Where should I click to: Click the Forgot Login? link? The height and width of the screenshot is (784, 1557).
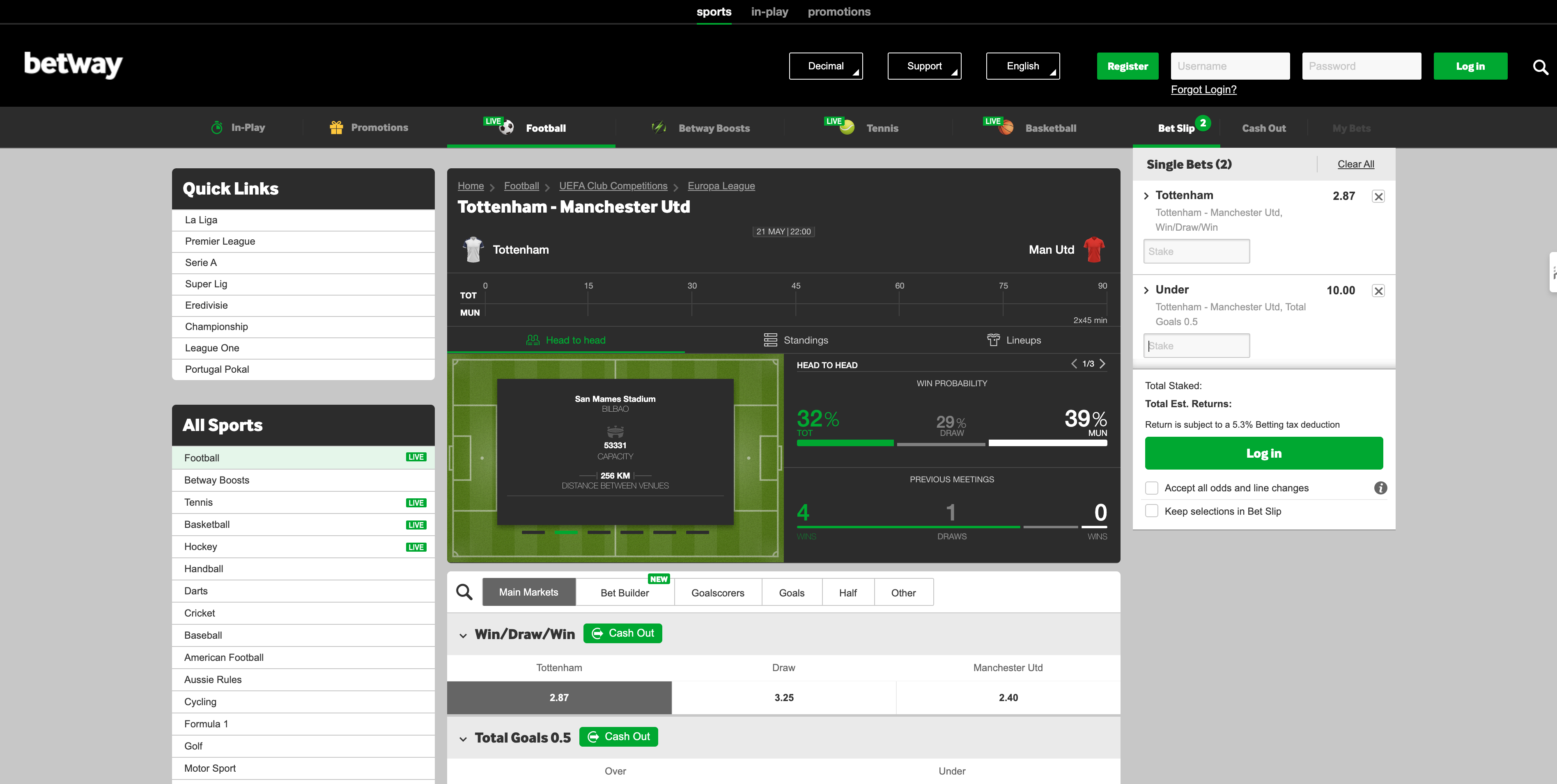(x=1203, y=89)
